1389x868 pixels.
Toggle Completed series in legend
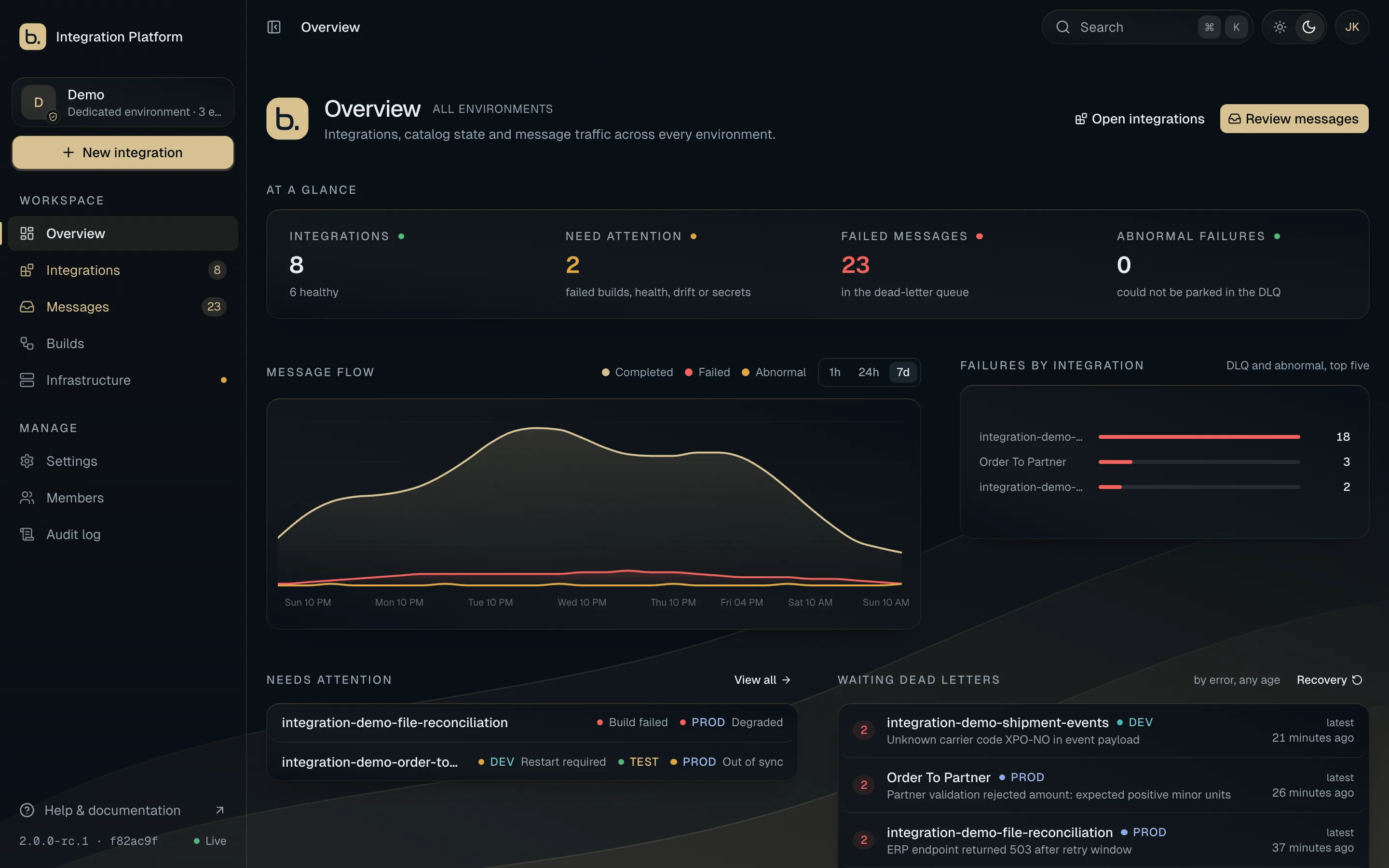click(x=637, y=372)
